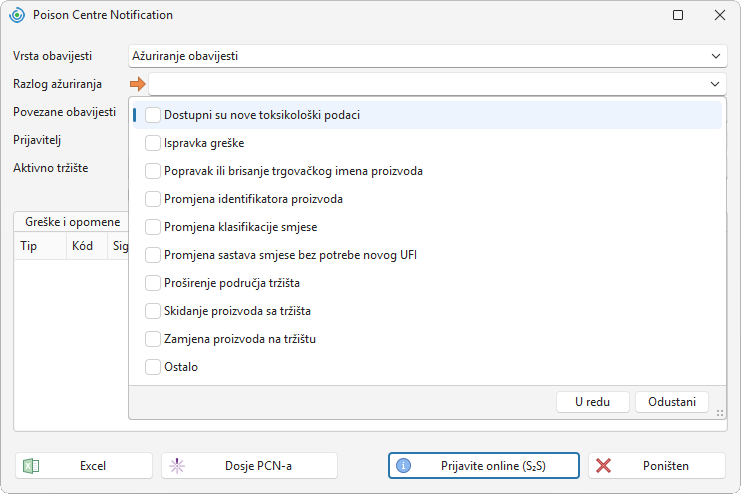Click the Excel spreadsheet icon
Screen dimensions: 741x494
pyautogui.click(x=31, y=466)
